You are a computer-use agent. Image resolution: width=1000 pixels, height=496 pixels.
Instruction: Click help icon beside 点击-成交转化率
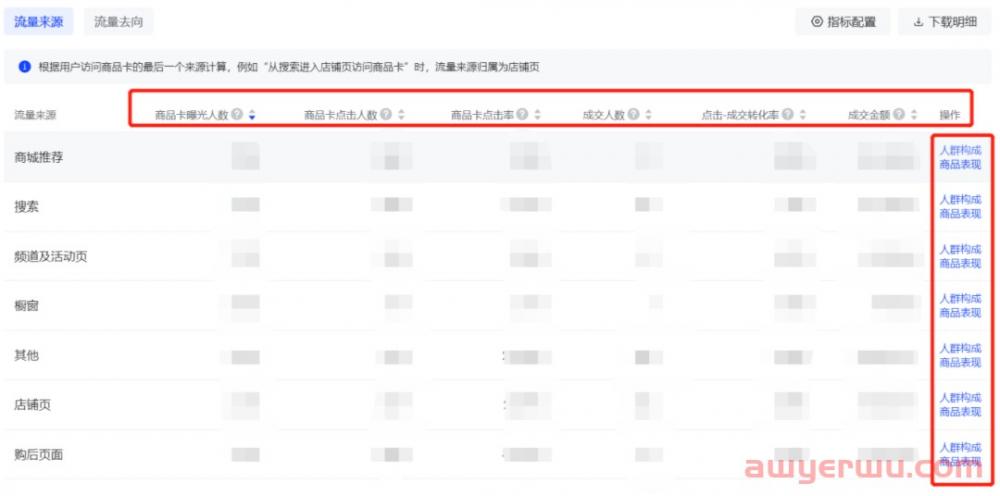click(x=788, y=115)
